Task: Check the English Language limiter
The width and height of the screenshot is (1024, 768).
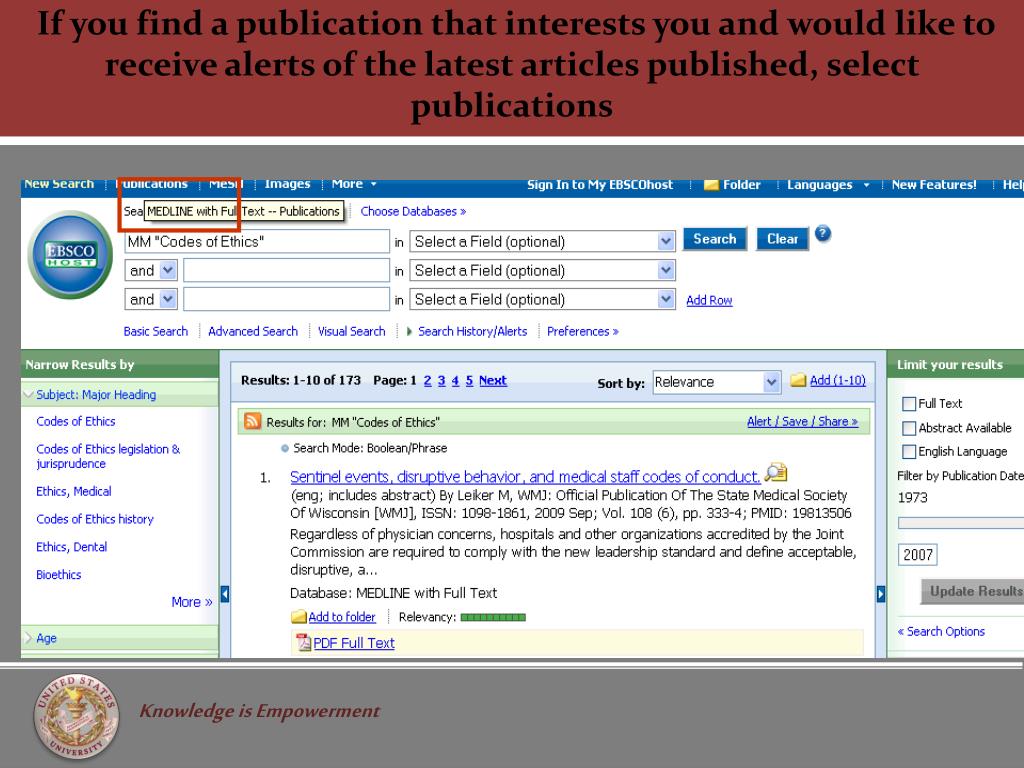Action: click(908, 452)
